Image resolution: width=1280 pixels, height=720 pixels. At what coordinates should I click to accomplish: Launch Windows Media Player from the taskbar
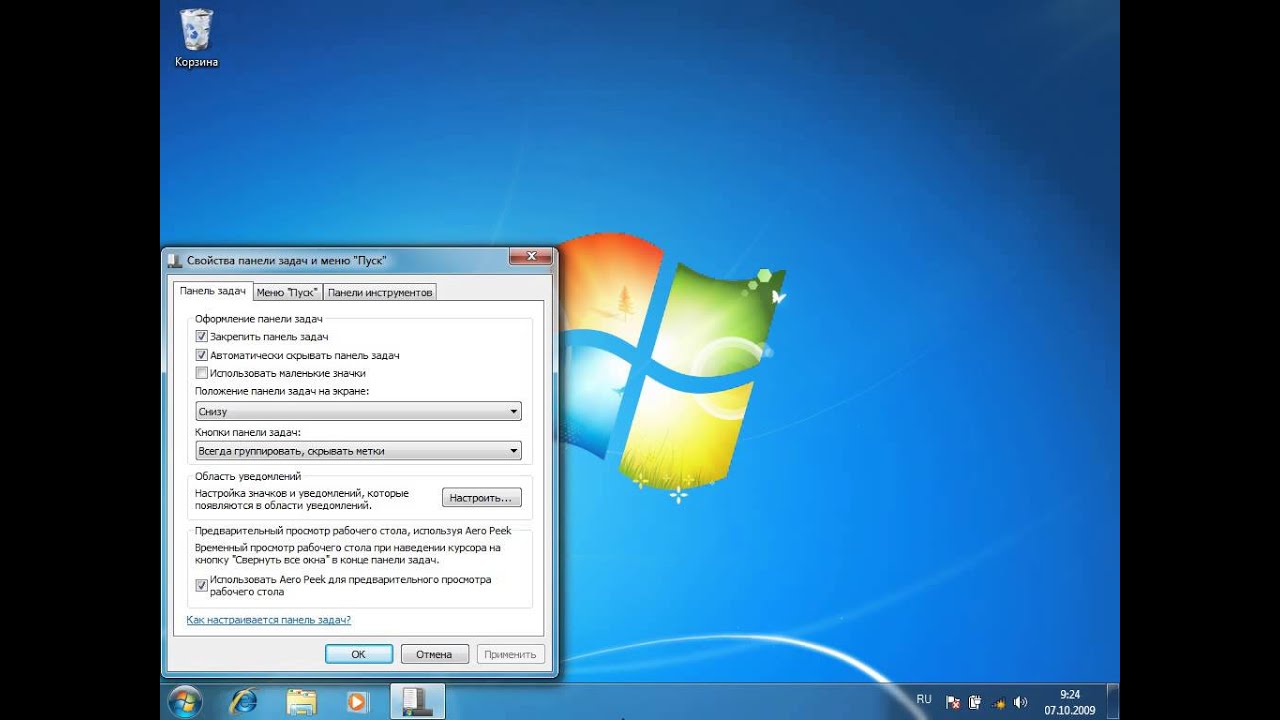click(357, 702)
